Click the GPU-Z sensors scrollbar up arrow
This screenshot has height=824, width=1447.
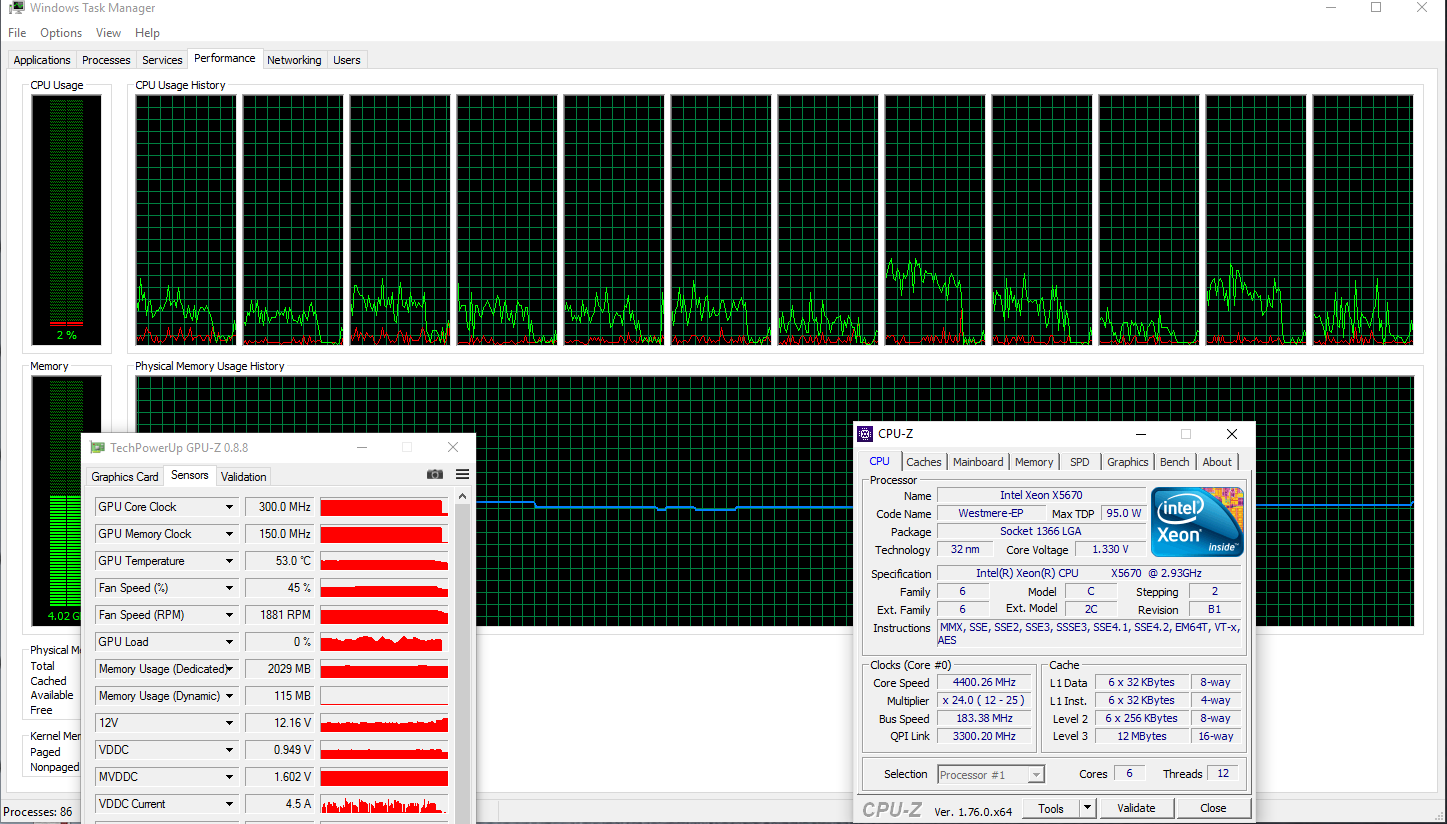tap(462, 496)
